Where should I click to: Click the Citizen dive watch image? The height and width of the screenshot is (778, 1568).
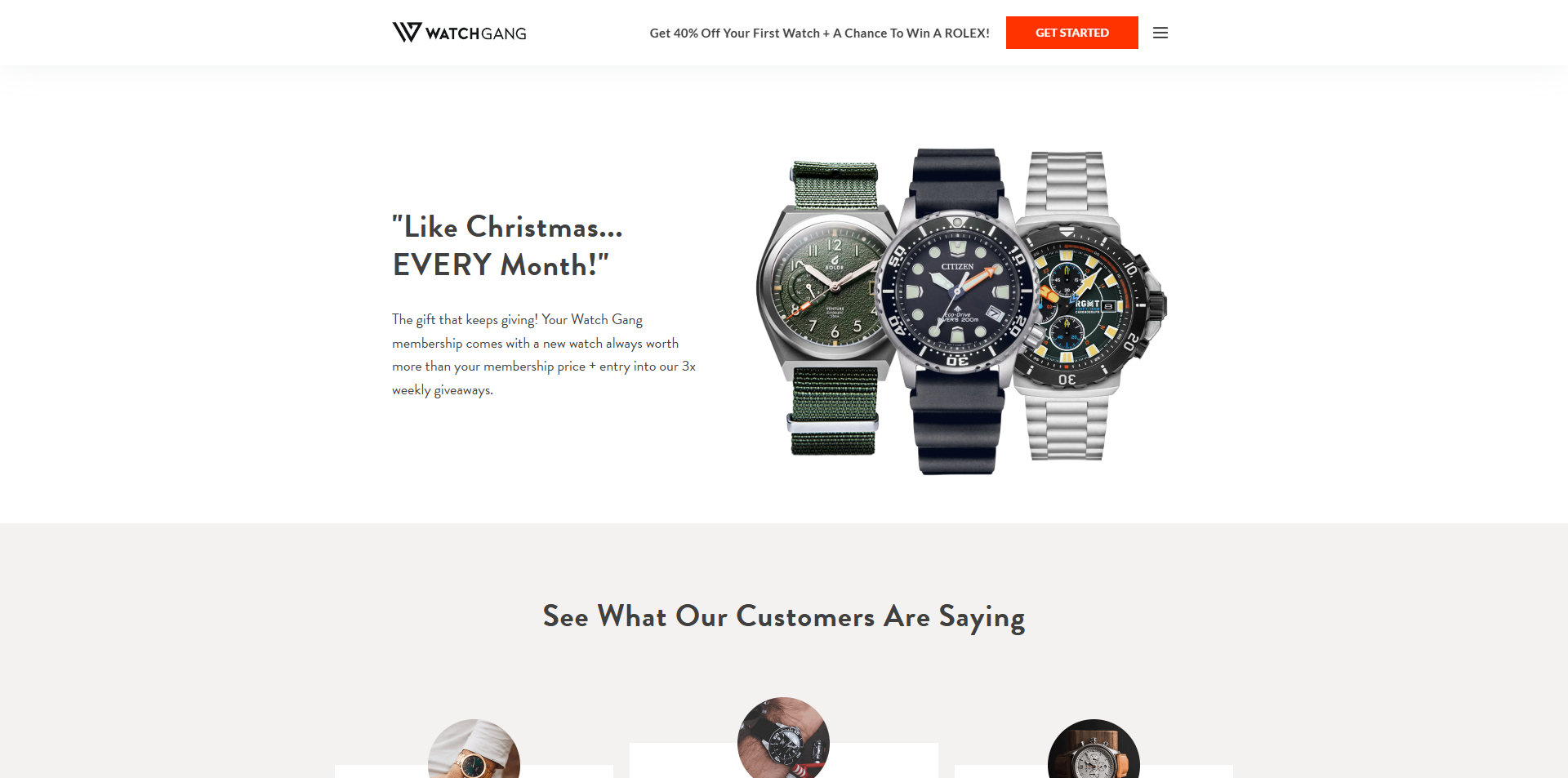tap(955, 310)
